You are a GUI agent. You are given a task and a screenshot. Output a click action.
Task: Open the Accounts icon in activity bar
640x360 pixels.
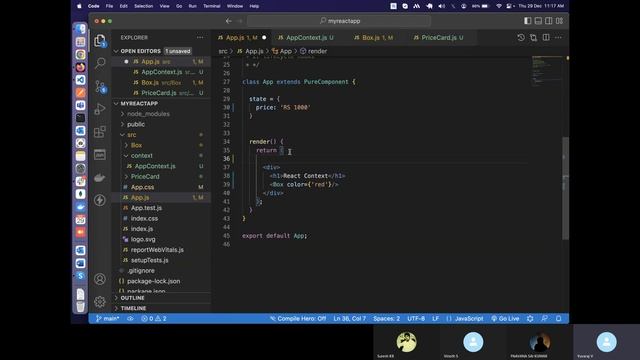[x=100, y=279]
